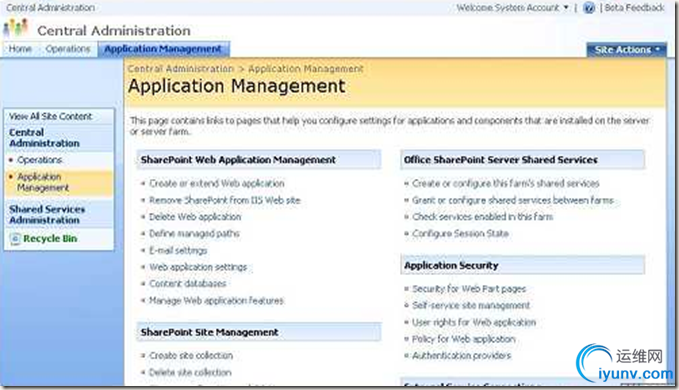The width and height of the screenshot is (679, 390).
Task: Open Configure Session State link
Action: [x=460, y=234]
